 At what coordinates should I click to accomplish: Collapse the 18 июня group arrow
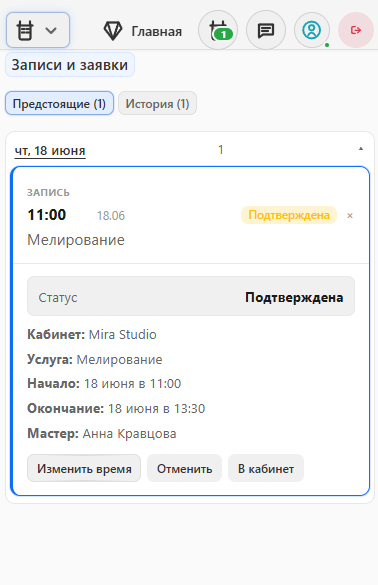361,149
